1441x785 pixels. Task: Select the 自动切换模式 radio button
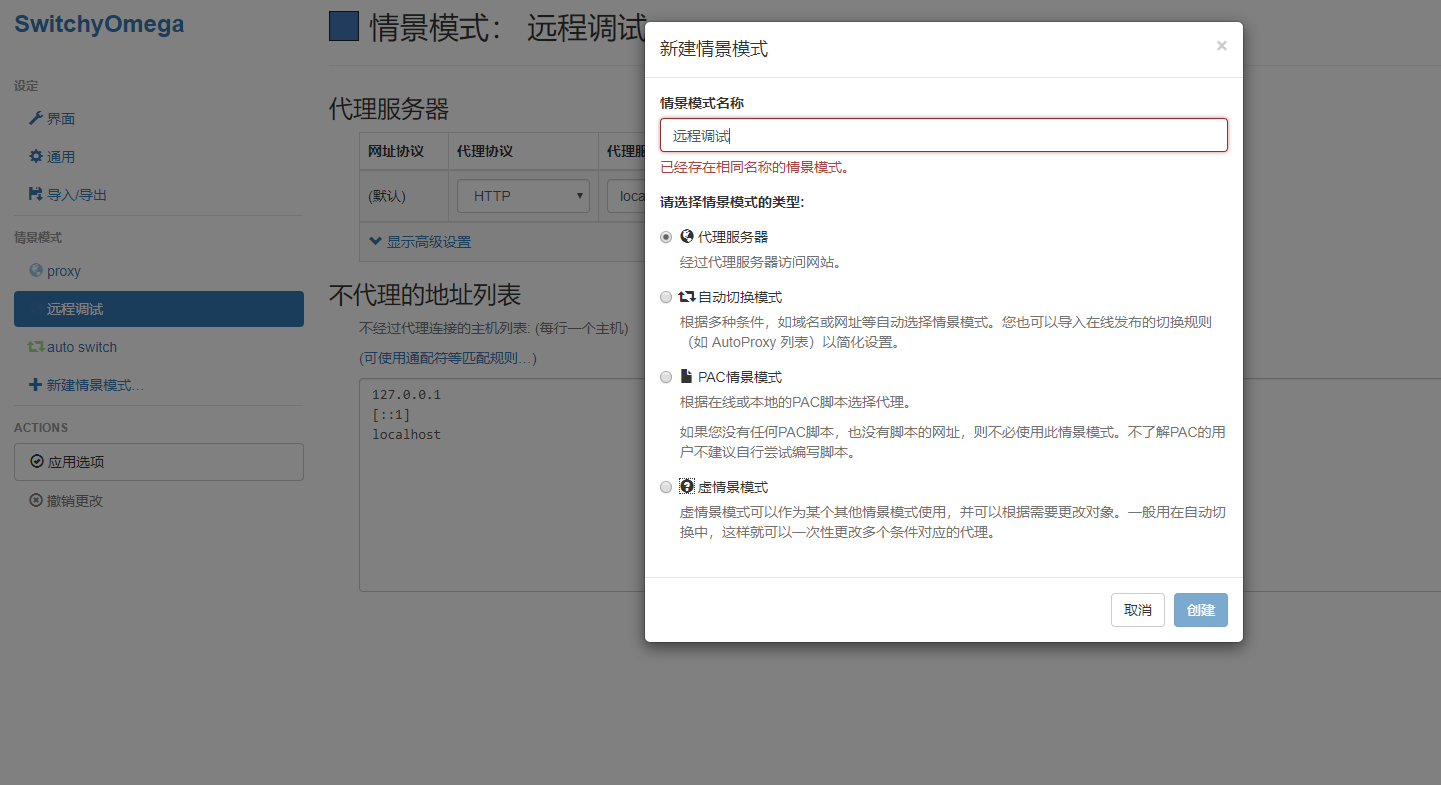(666, 297)
